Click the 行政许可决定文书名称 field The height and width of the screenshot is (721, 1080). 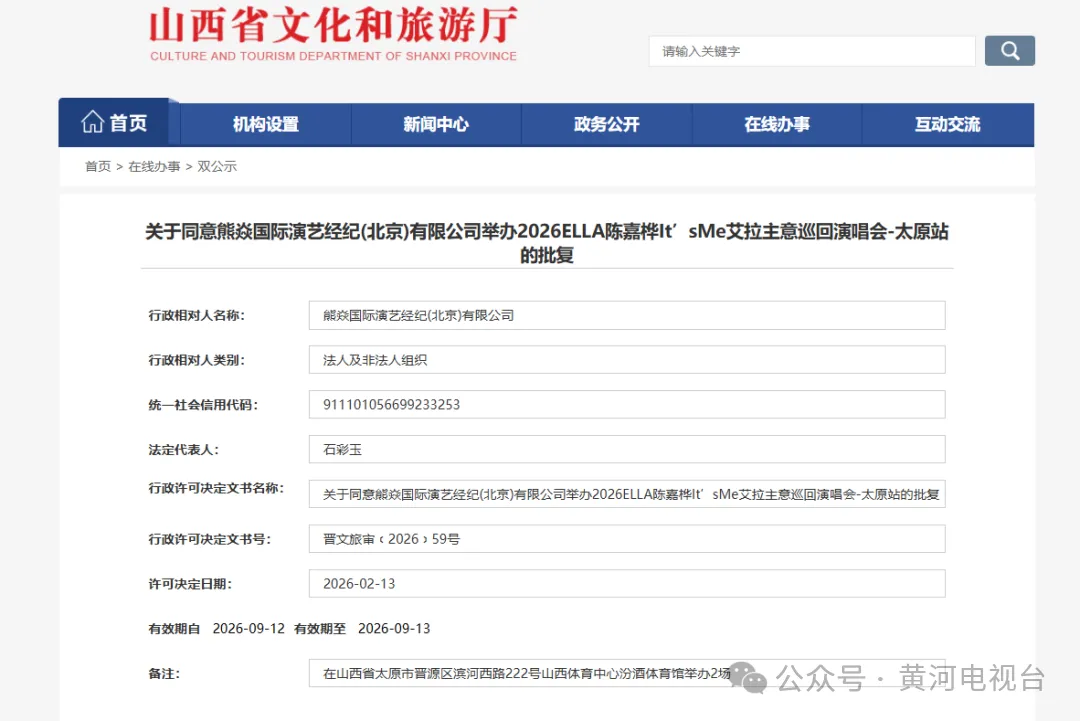[627, 494]
